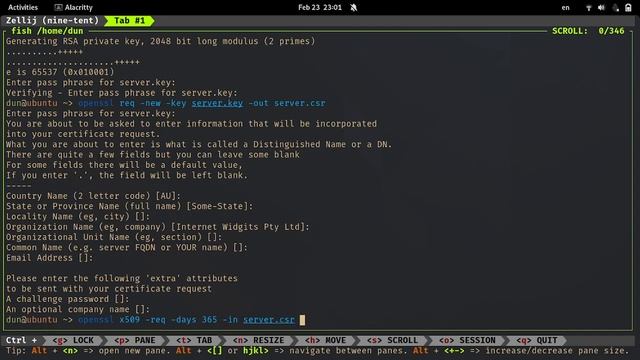The width and height of the screenshot is (640, 360).
Task: Click the 'e is 65537 (0x010001)' line
Action: 60,72
